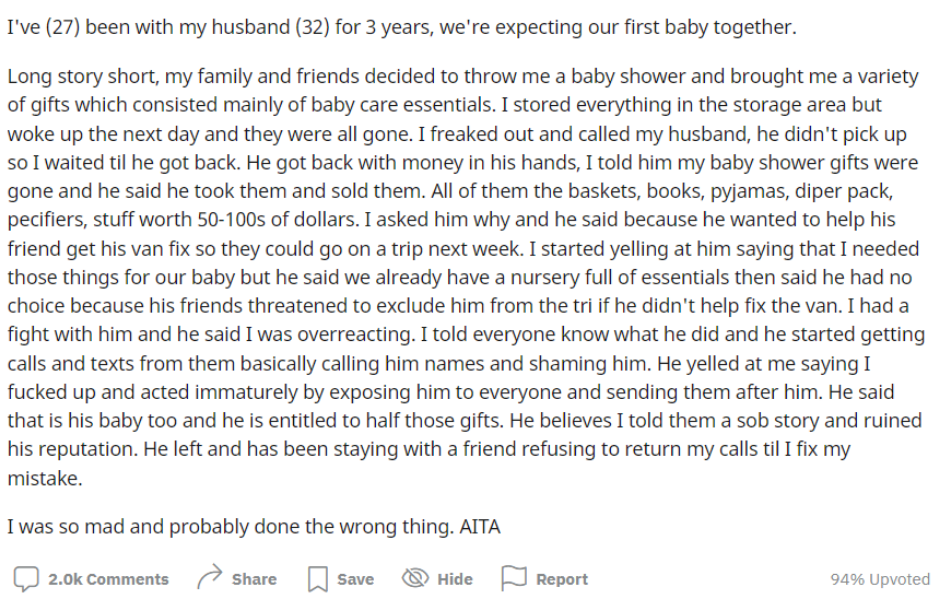Image resolution: width=940 pixels, height=601 pixels.
Task: Click the sentence "I was so mad and probably"
Action: pyautogui.click(x=254, y=527)
